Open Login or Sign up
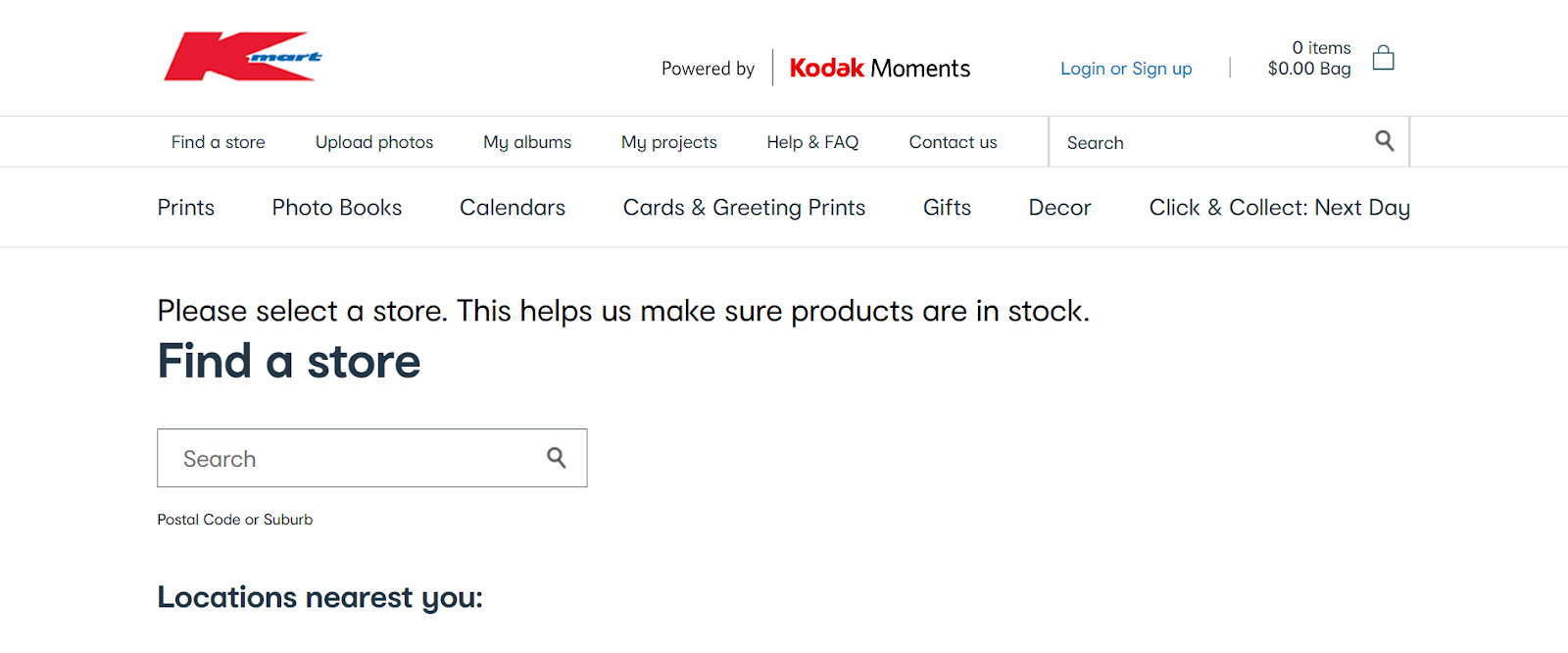1568x653 pixels. [x=1126, y=69]
